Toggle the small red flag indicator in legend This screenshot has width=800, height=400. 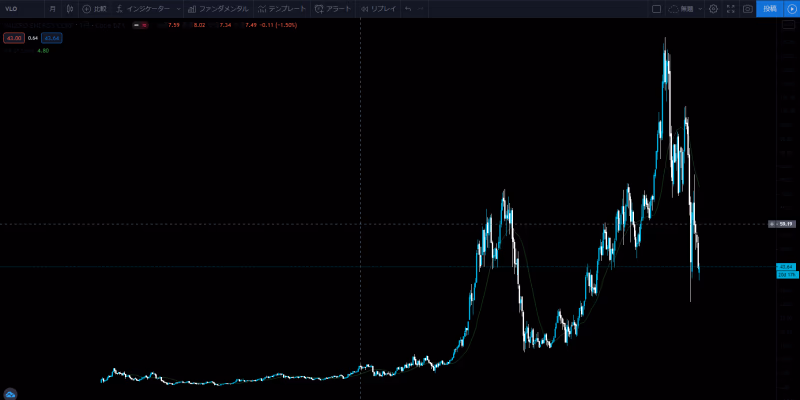coord(144,27)
